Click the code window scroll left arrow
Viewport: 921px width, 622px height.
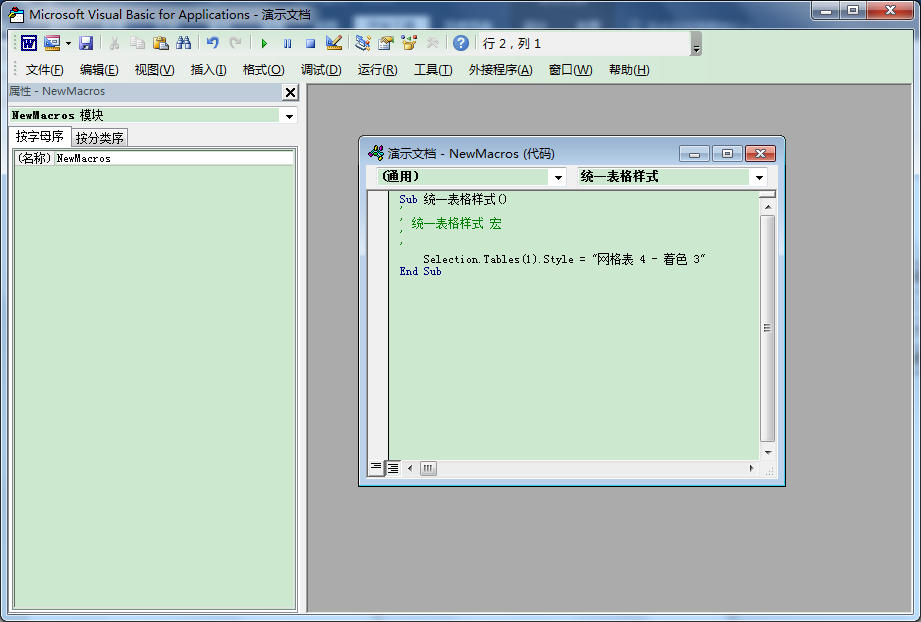(x=410, y=468)
